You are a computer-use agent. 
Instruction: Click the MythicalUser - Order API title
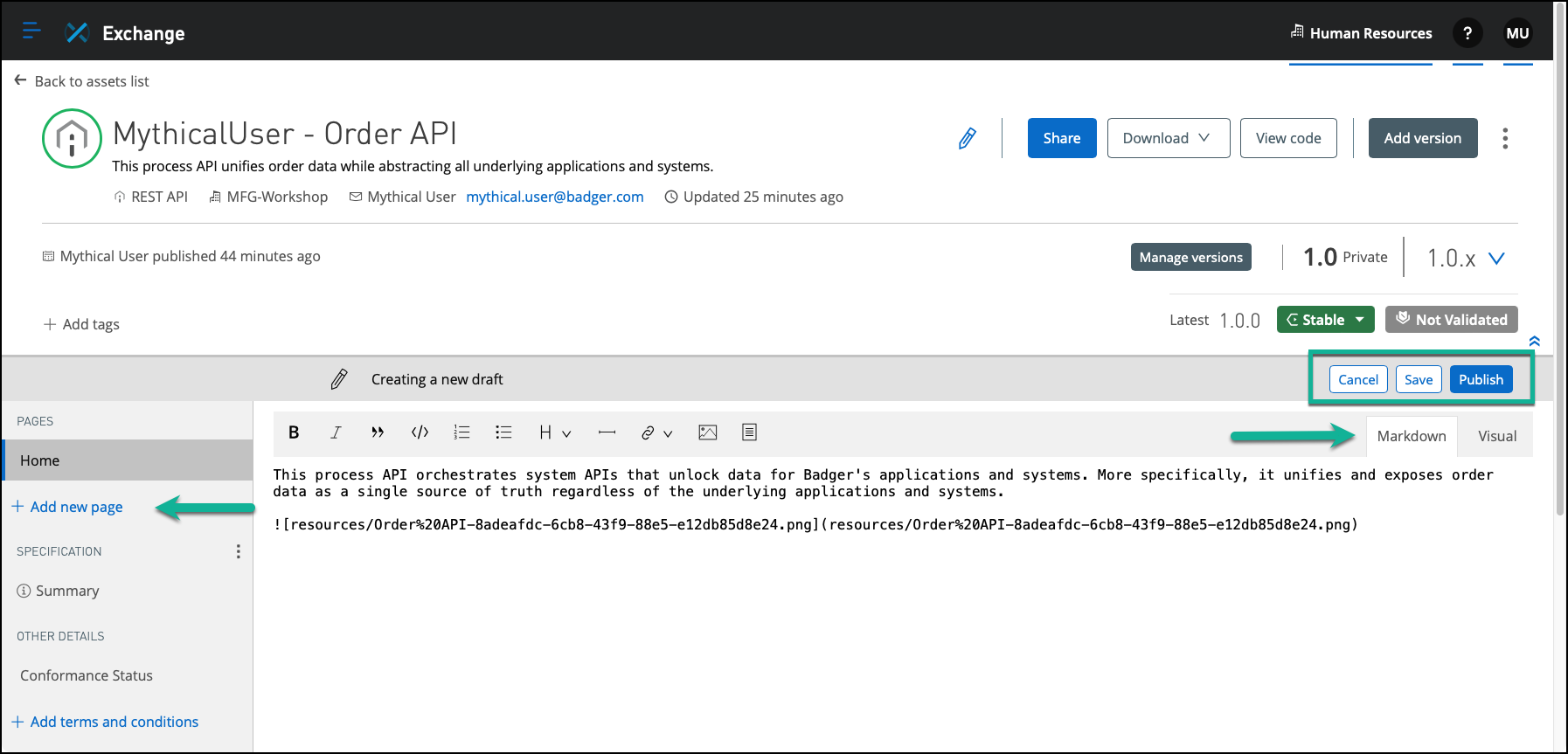(x=285, y=134)
